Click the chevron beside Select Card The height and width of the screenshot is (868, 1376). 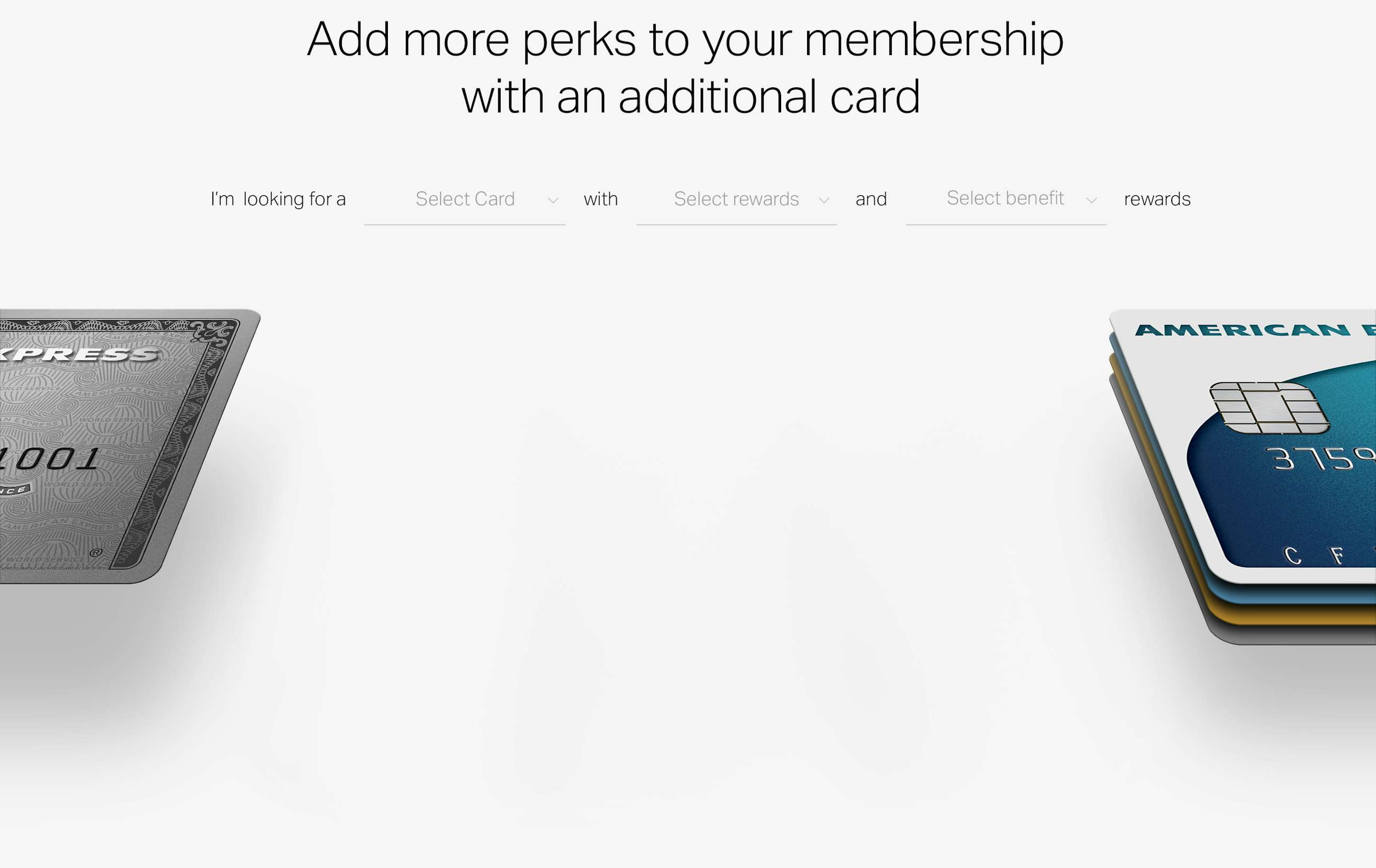[553, 201]
